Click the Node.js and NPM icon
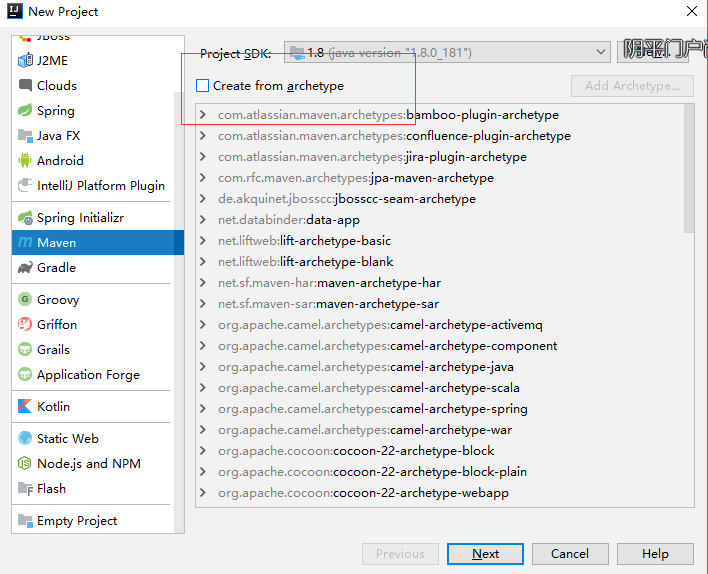The height and width of the screenshot is (574, 708). 25,463
